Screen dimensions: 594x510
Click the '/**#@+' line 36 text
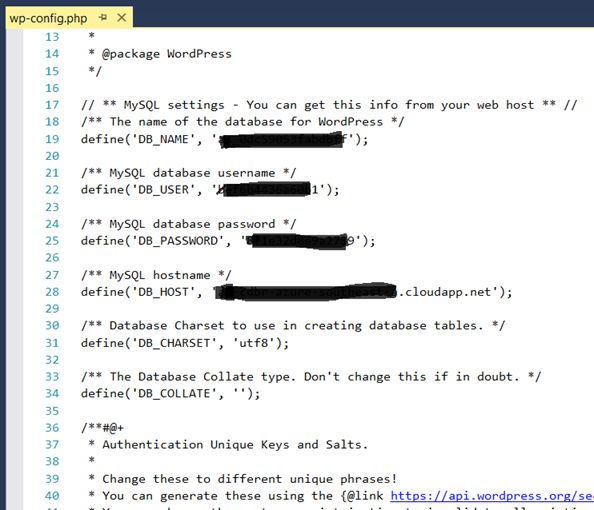click(x=102, y=428)
